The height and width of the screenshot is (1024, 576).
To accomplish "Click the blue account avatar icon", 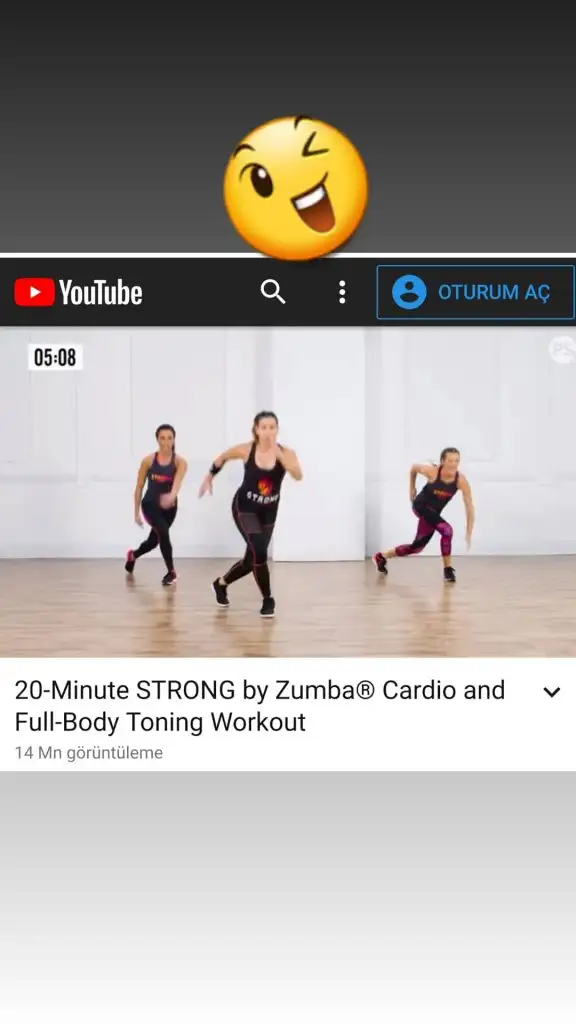I will pyautogui.click(x=409, y=291).
